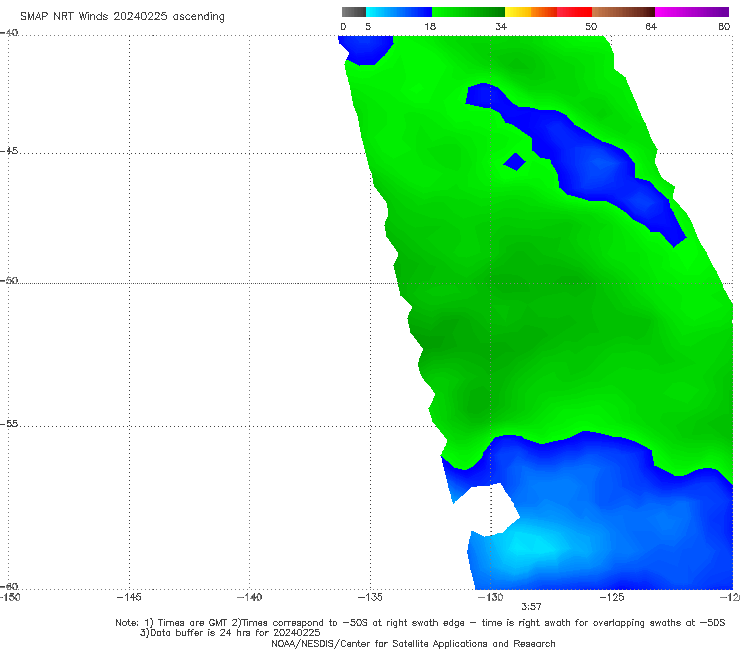
Task: Click the color bar label '34'
Action: pos(501,26)
